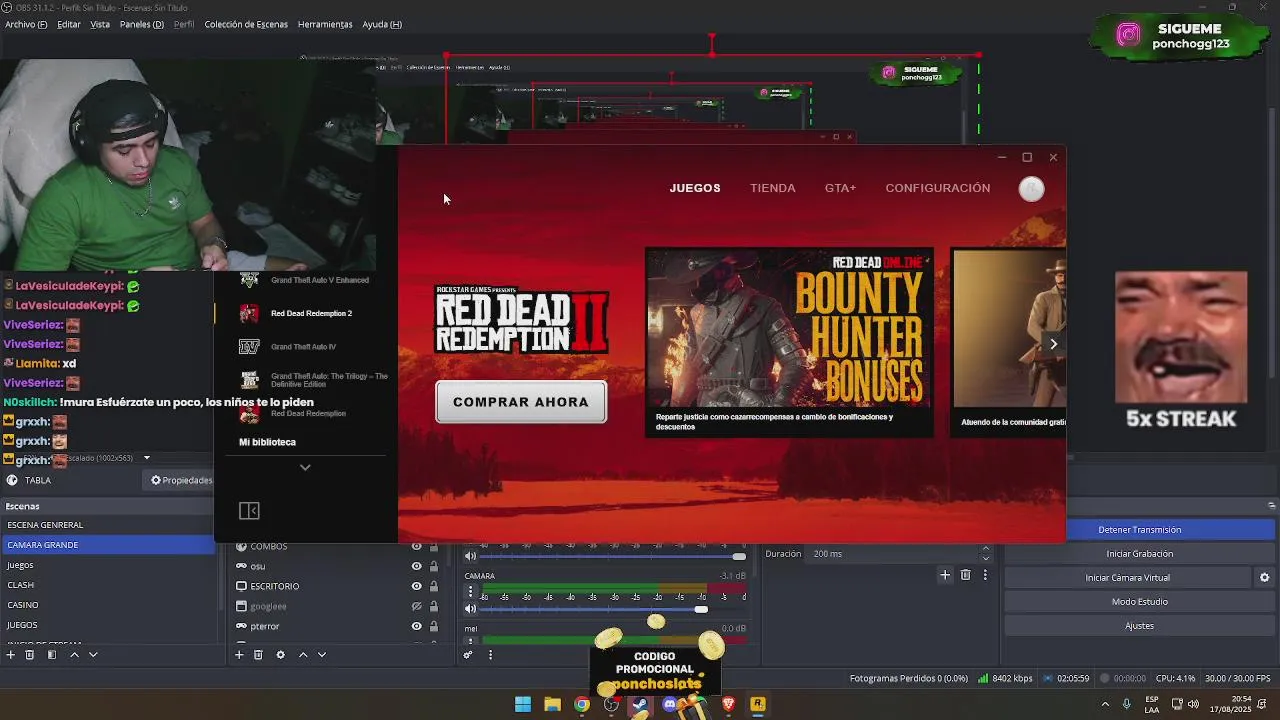Toggle lock on osu source
The height and width of the screenshot is (720, 1280).
pos(433,566)
